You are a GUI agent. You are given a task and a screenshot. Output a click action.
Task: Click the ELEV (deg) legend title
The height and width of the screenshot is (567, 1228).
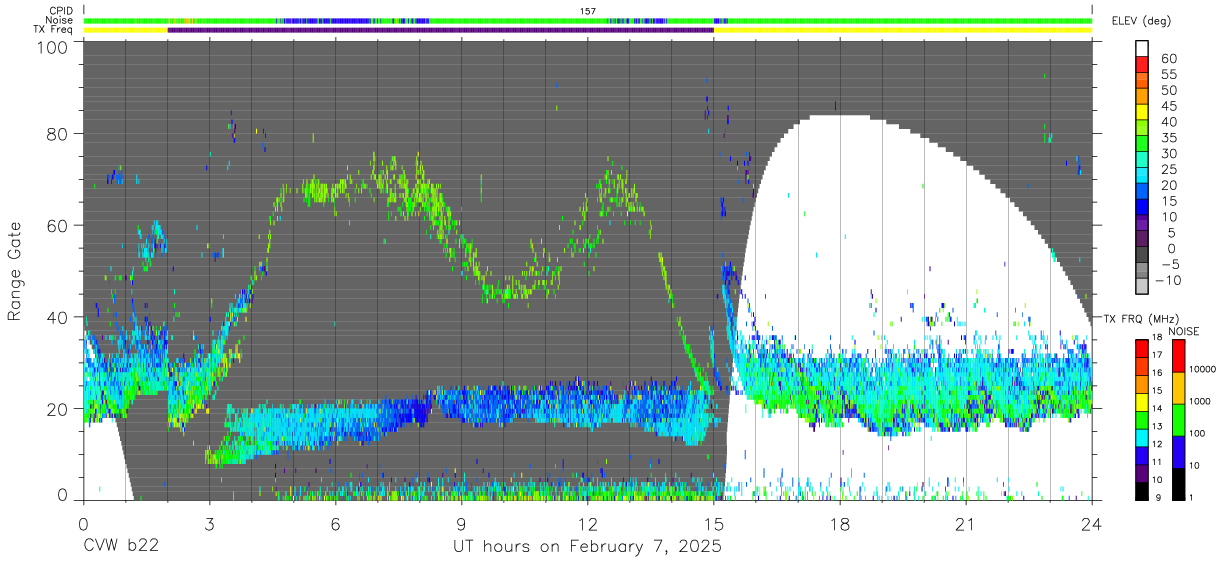1141,21
